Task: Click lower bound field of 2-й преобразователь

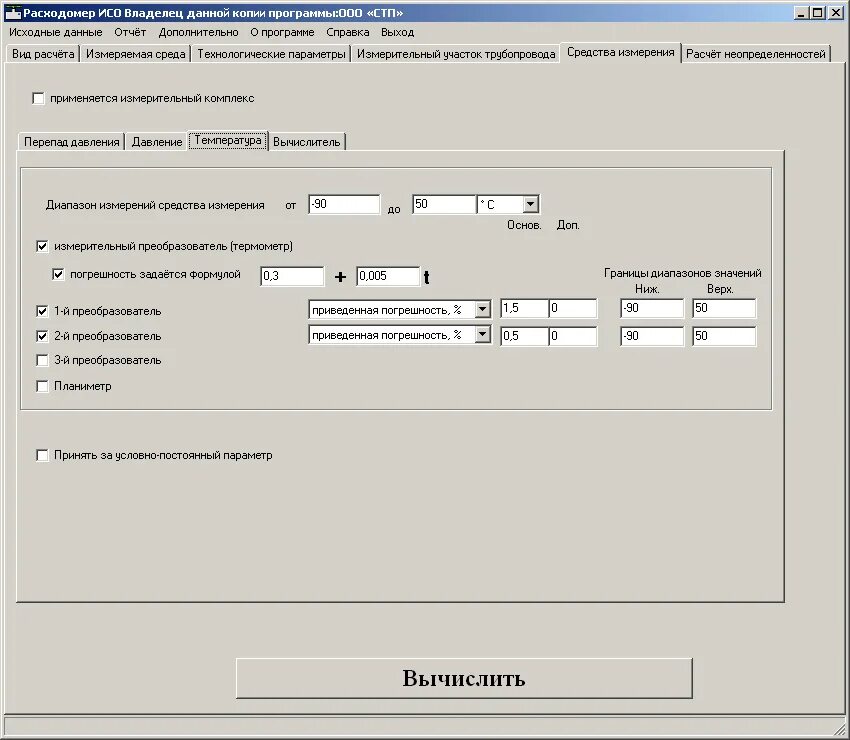Action: click(x=652, y=336)
